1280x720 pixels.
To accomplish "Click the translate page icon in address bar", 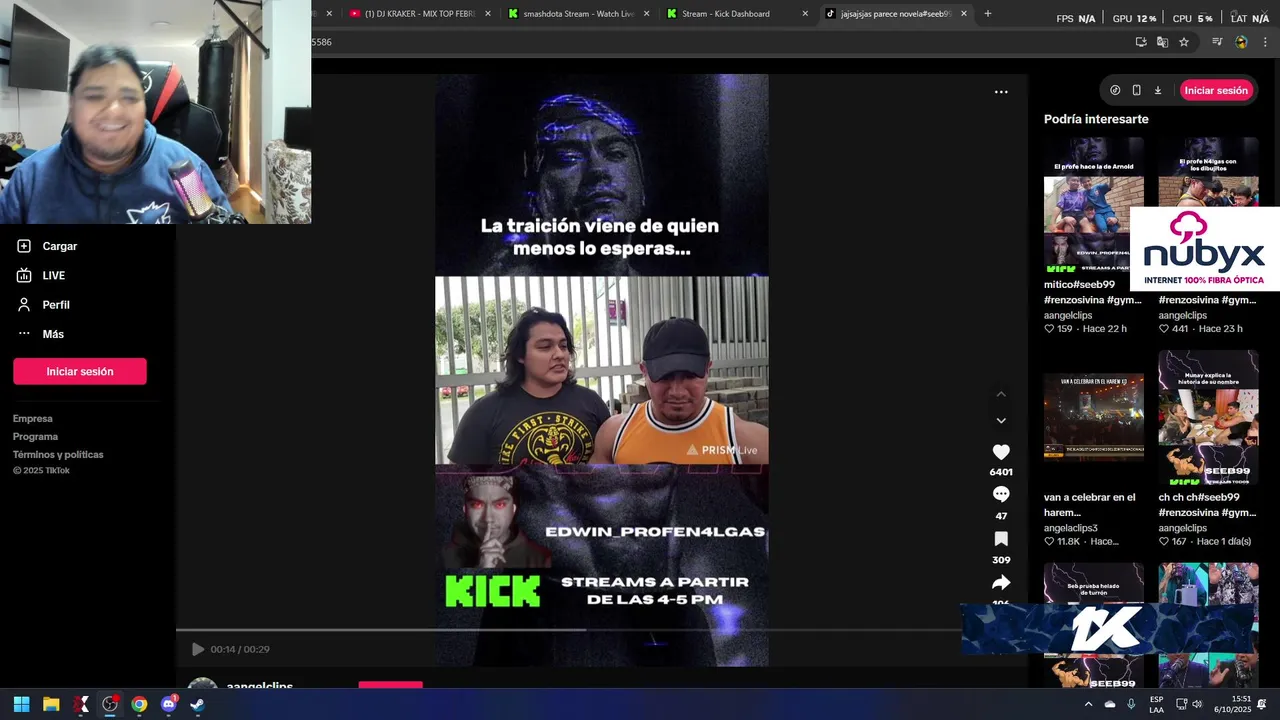I will (1162, 42).
